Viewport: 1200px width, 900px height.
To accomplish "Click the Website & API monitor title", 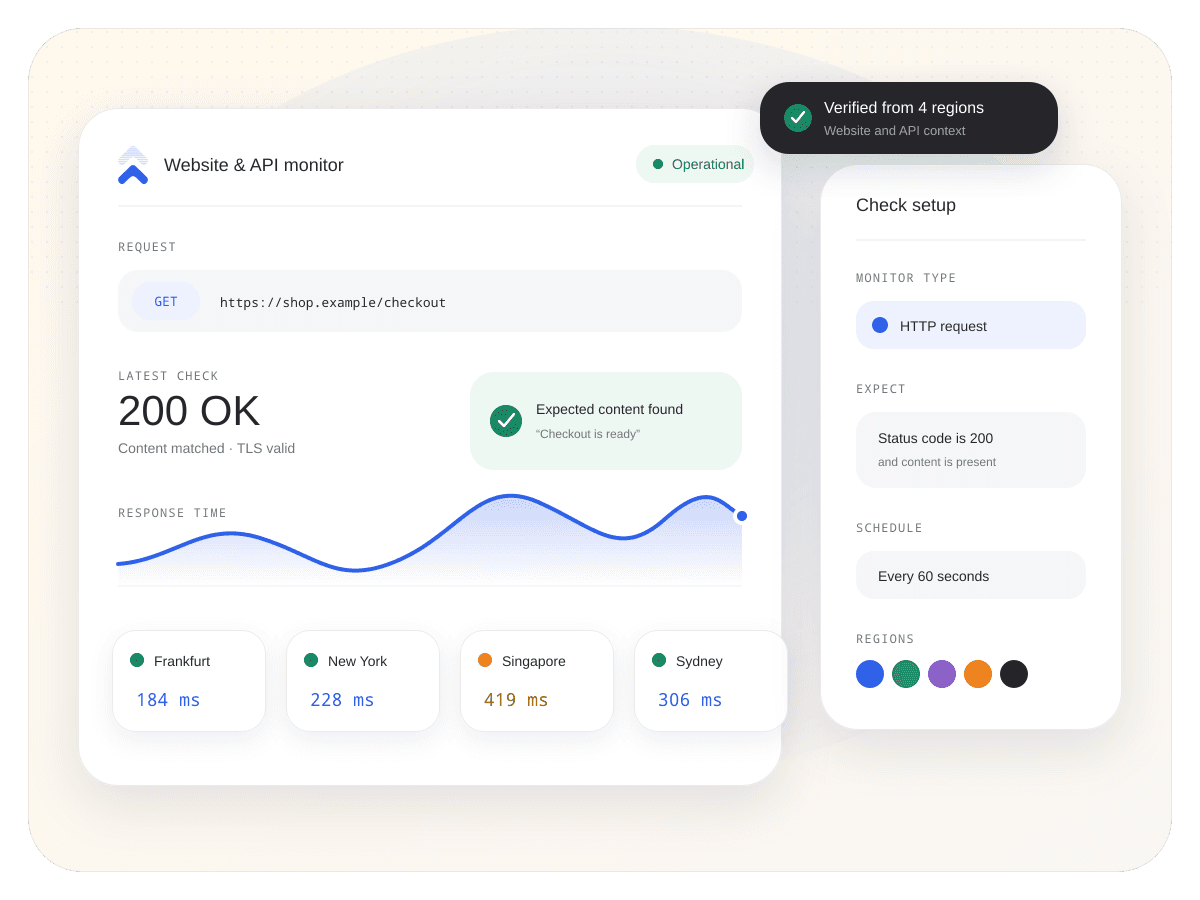I will (x=254, y=165).
